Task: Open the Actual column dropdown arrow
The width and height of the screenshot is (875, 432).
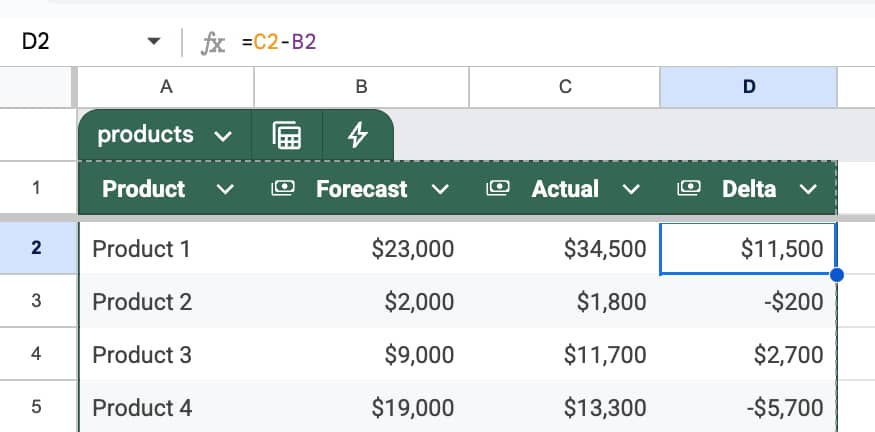Action: [x=630, y=189]
